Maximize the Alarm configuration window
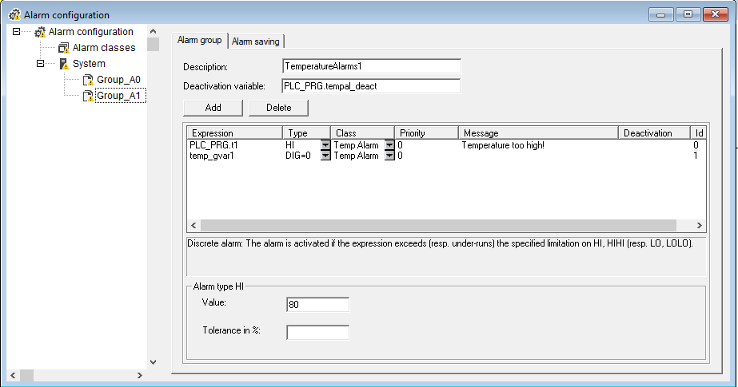This screenshot has width=738, height=387. click(688, 15)
